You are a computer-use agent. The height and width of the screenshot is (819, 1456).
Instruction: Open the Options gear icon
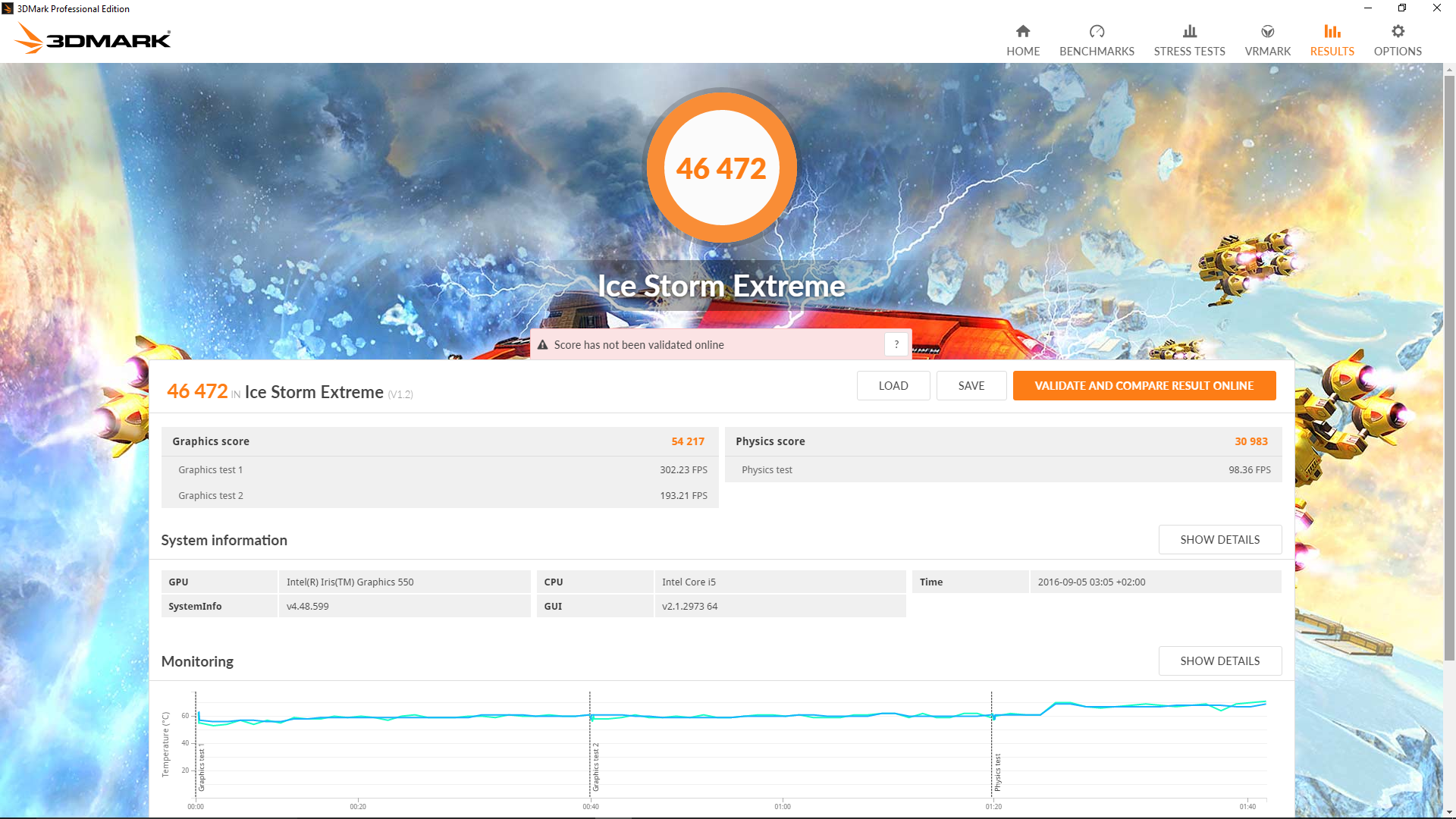click(1398, 31)
